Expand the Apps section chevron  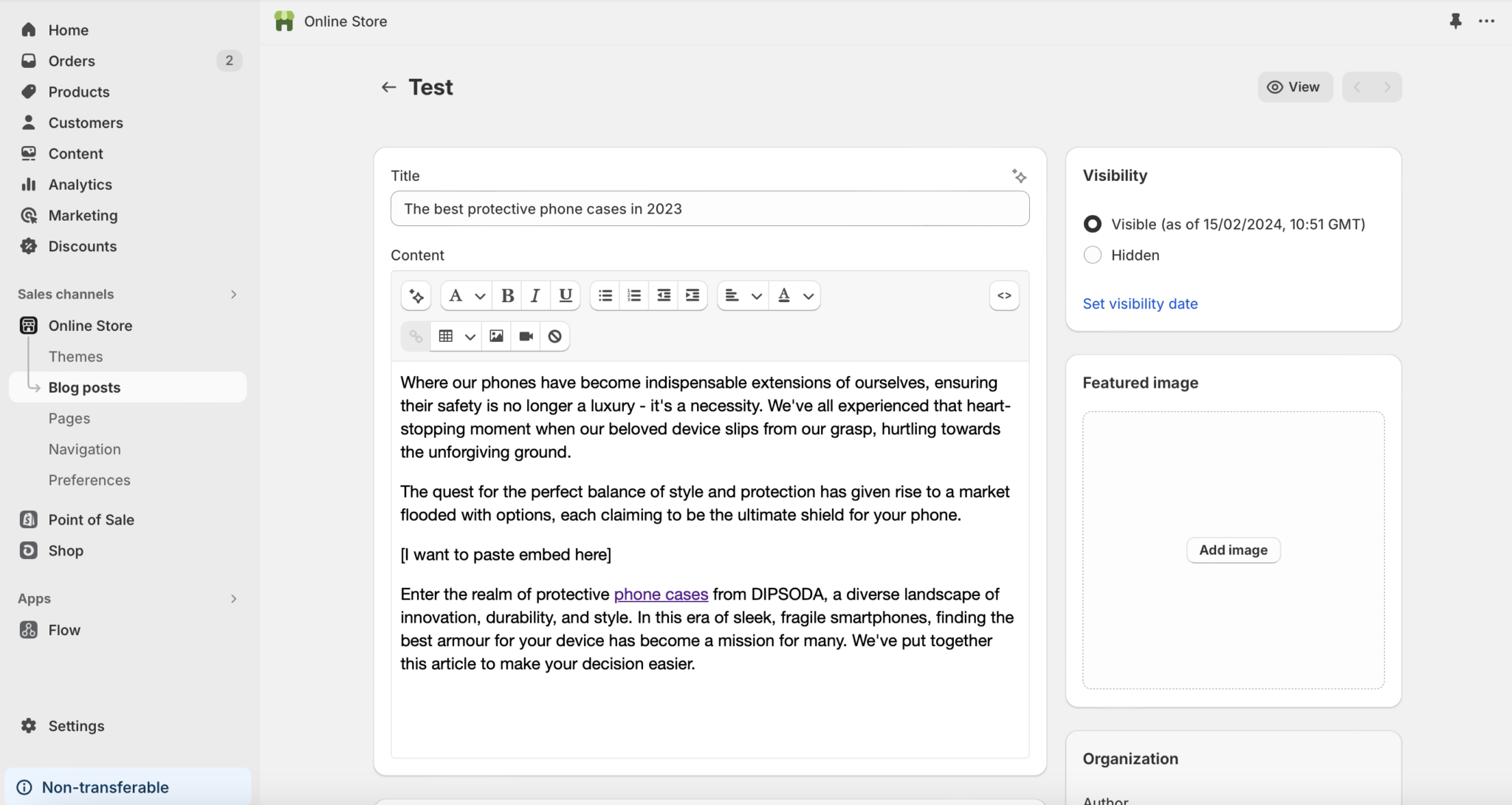[233, 598]
